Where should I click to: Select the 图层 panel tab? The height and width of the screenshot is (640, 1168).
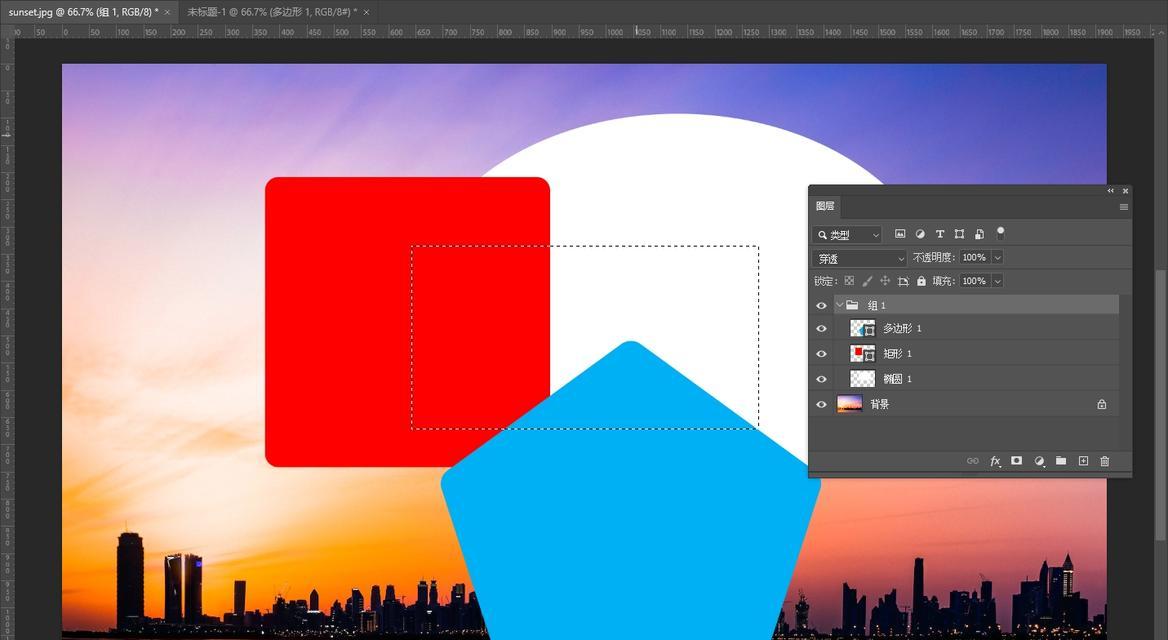[825, 206]
